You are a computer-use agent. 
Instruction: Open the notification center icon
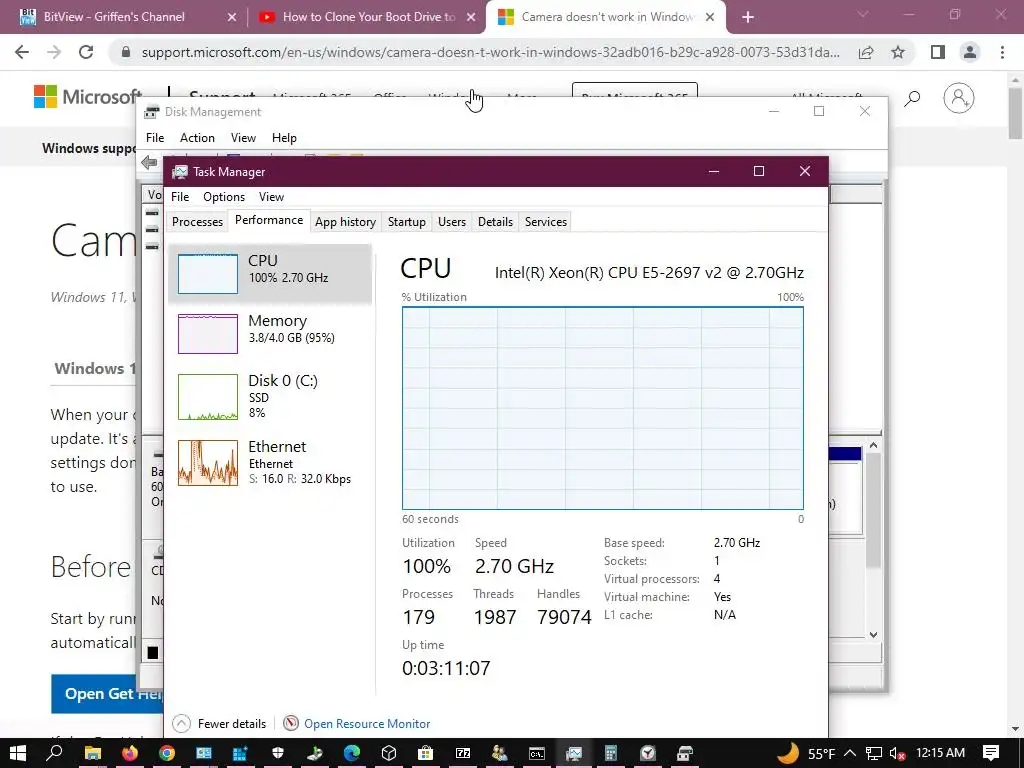click(991, 753)
